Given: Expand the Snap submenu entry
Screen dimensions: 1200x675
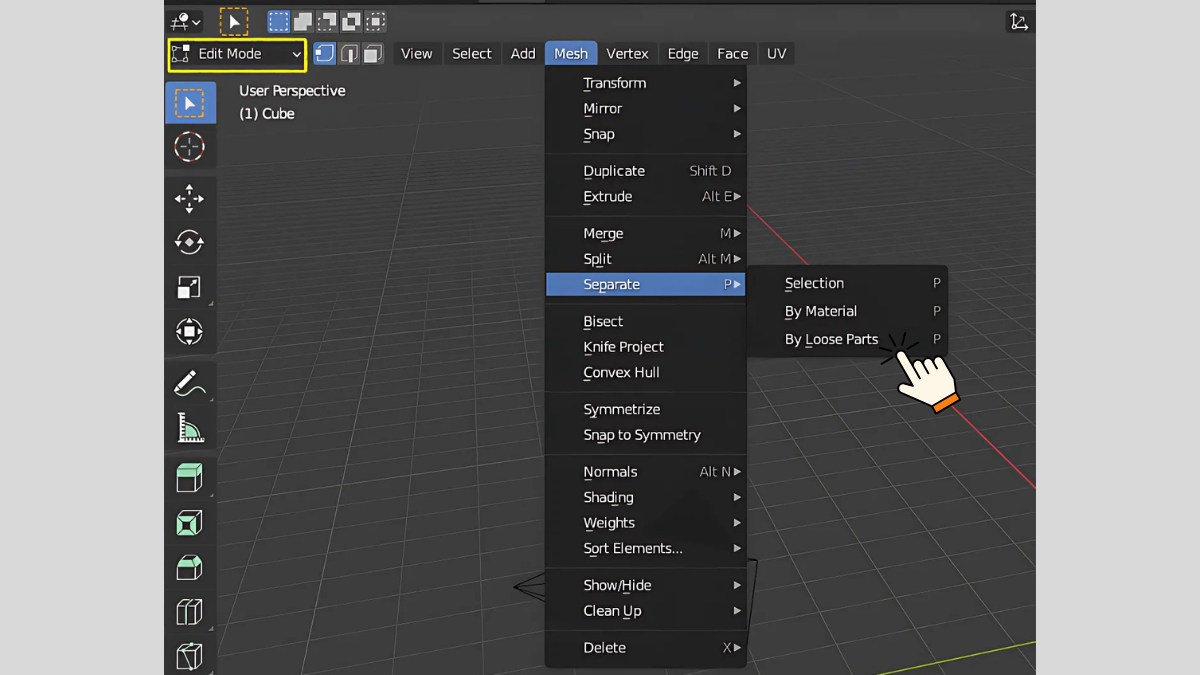Looking at the screenshot, I should [x=646, y=134].
